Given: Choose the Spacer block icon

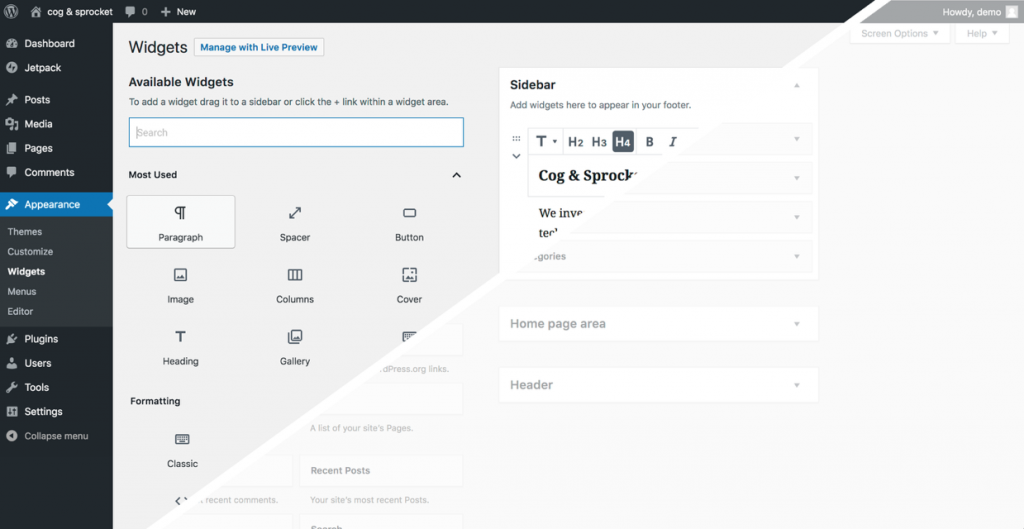Looking at the screenshot, I should click(x=295, y=213).
